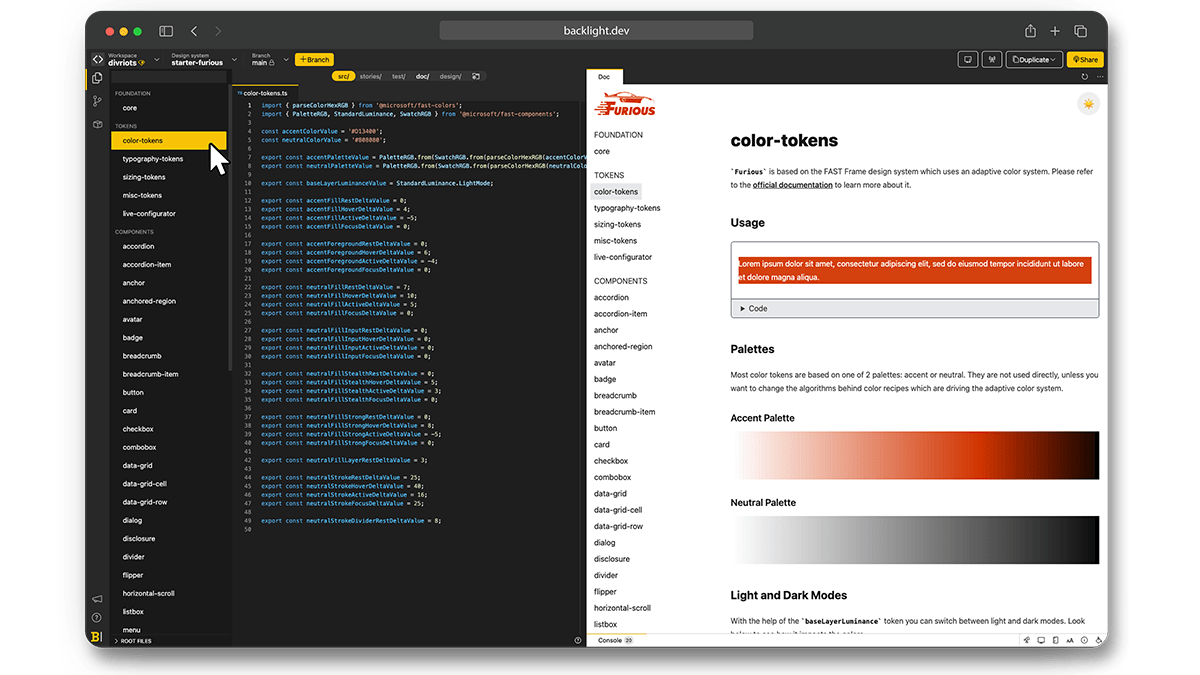The height and width of the screenshot is (675, 1200).
Task: Open the help question mark icon
Action: (x=97, y=618)
